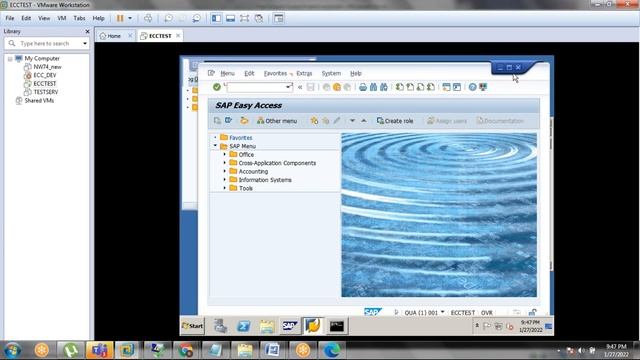Expand the Favorites folder node
640x360 pixels.
point(216,138)
